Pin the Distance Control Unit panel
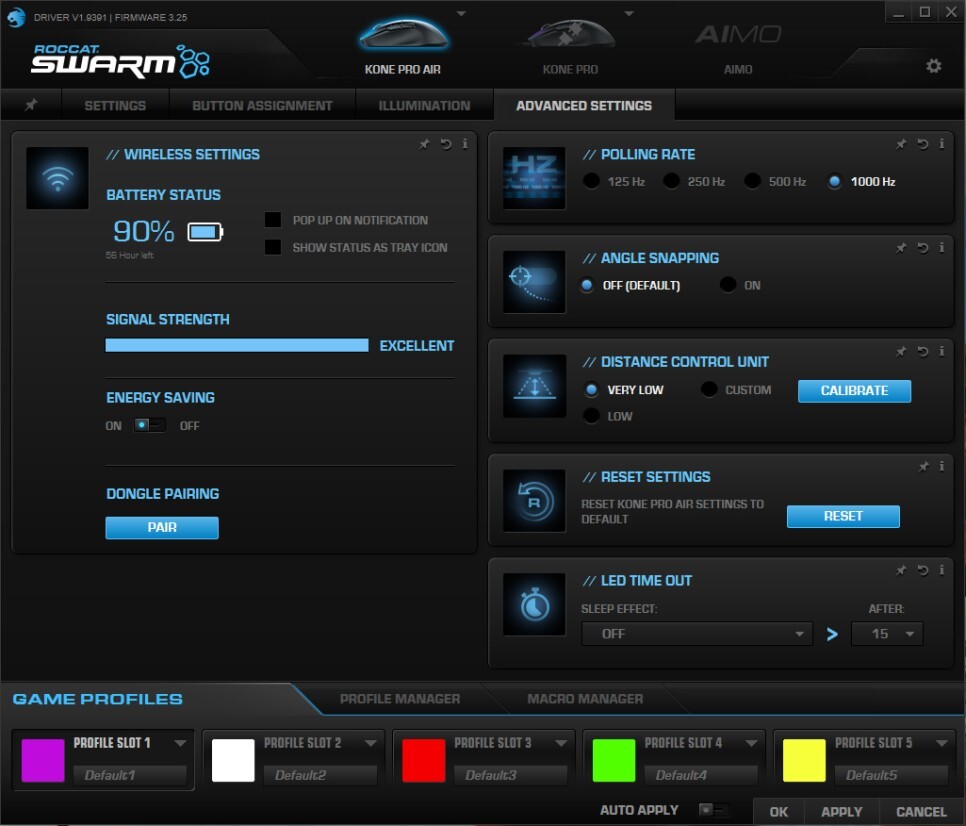 [x=901, y=352]
